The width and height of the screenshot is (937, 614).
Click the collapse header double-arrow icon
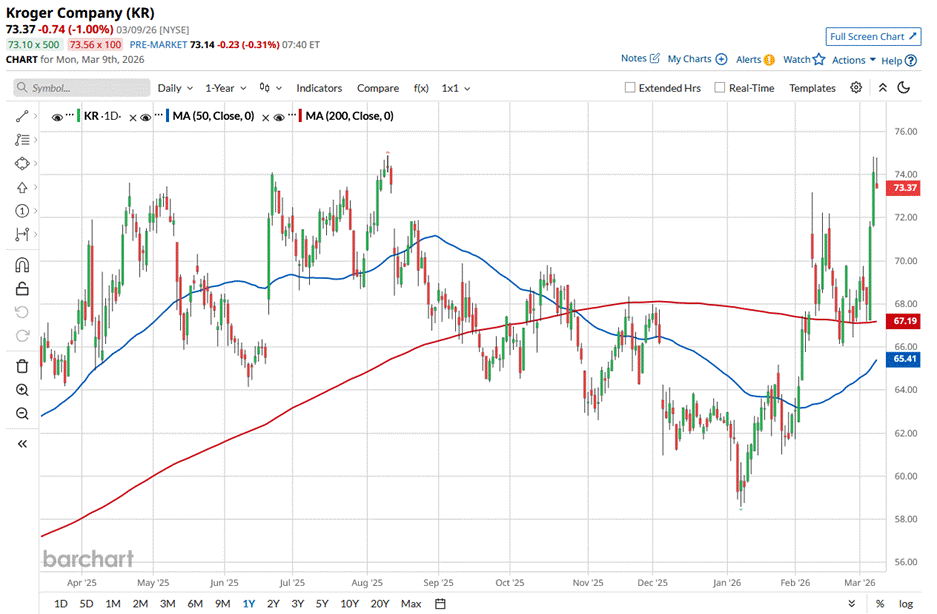[x=883, y=87]
